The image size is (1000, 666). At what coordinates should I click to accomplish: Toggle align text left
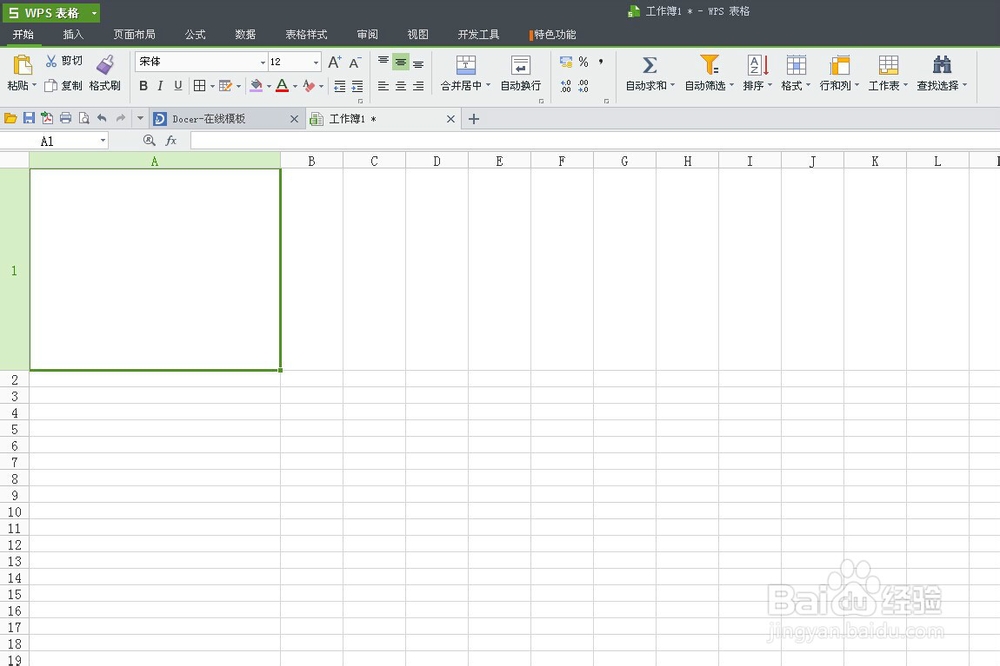[x=383, y=85]
